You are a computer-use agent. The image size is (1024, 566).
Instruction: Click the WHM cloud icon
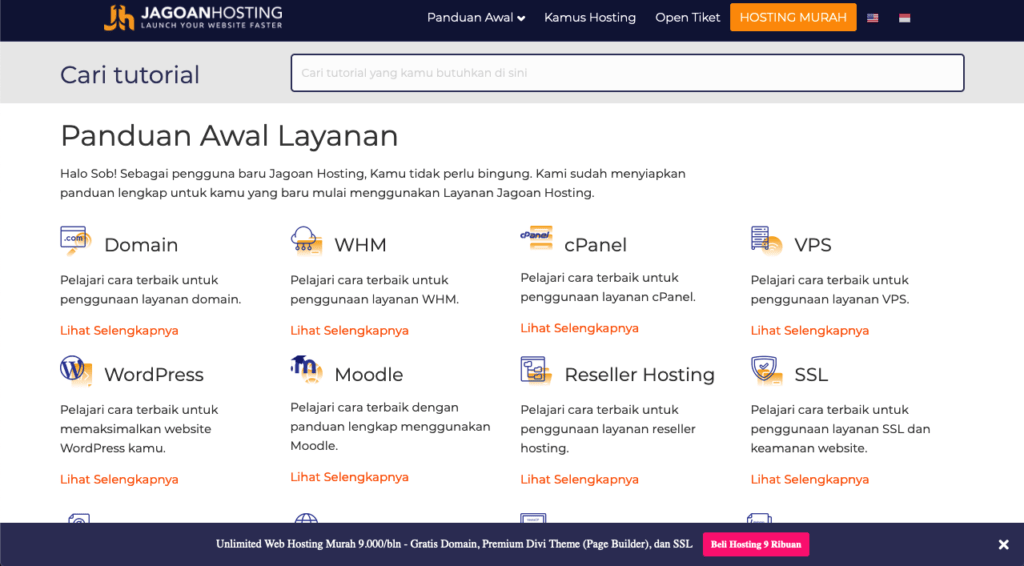[306, 241]
